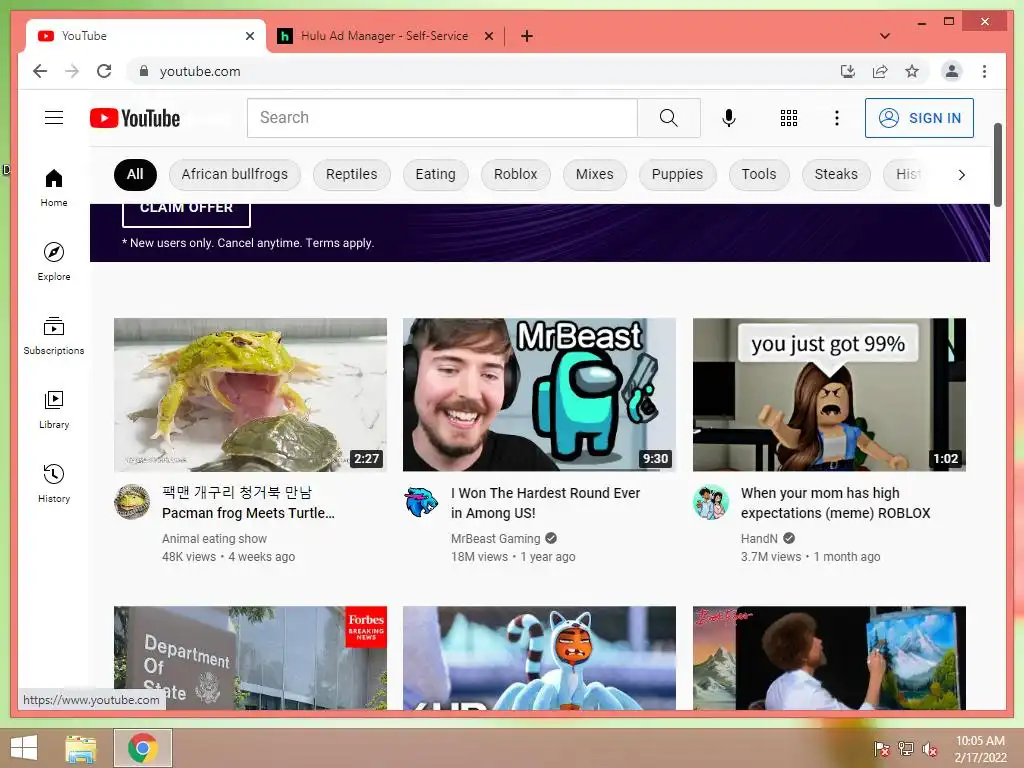1024x768 pixels.
Task: Open HandN channel name link
Action: point(759,539)
